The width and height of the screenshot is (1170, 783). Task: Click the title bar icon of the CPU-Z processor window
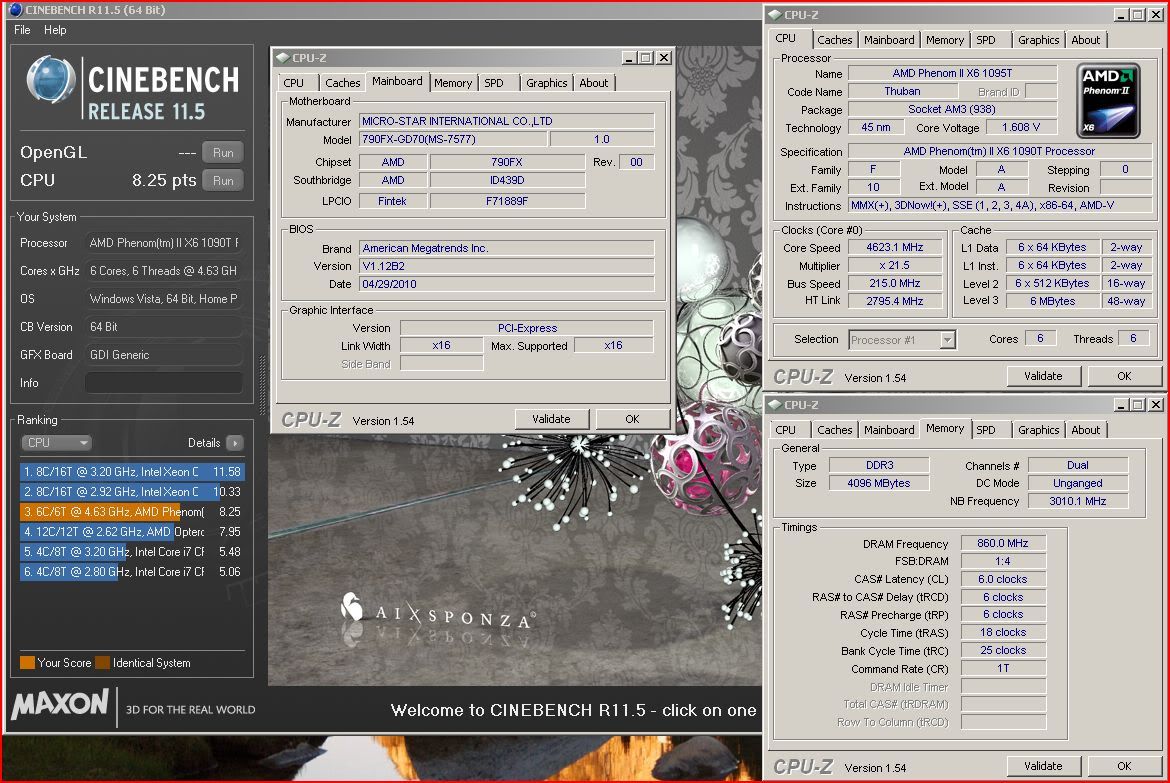(x=775, y=14)
